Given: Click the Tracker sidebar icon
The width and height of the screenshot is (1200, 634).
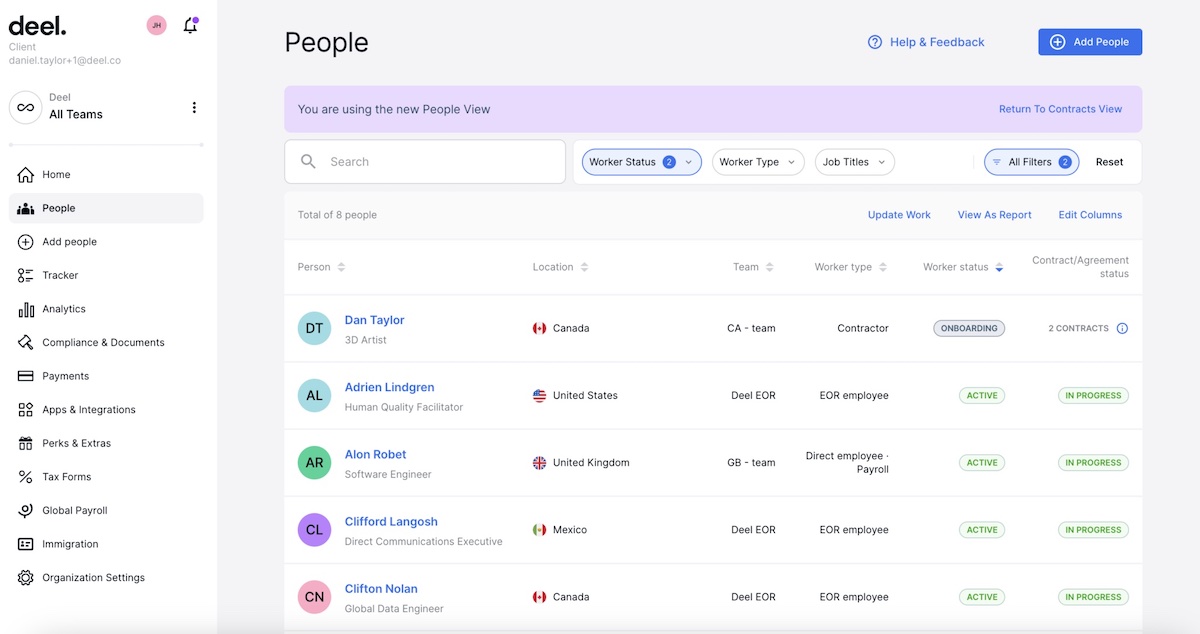Looking at the screenshot, I should click(x=26, y=275).
